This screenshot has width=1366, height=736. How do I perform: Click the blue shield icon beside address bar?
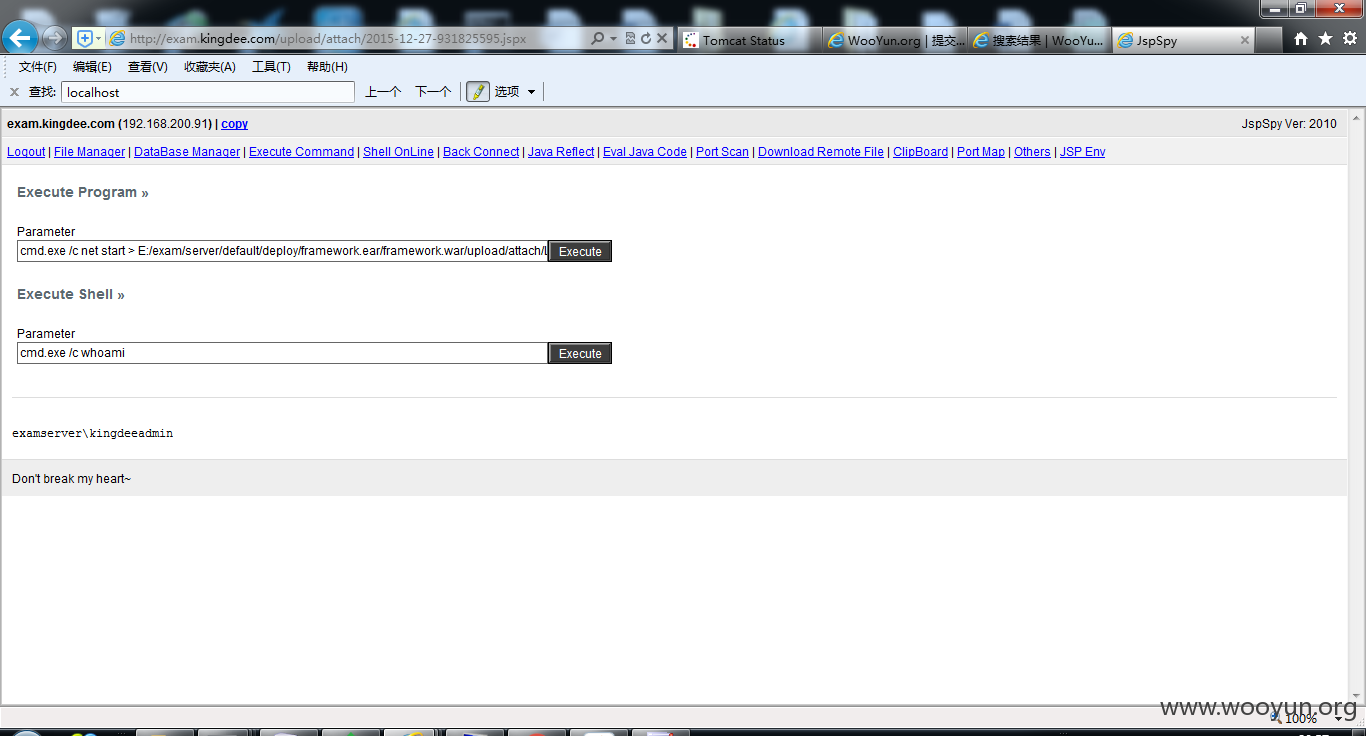84,38
